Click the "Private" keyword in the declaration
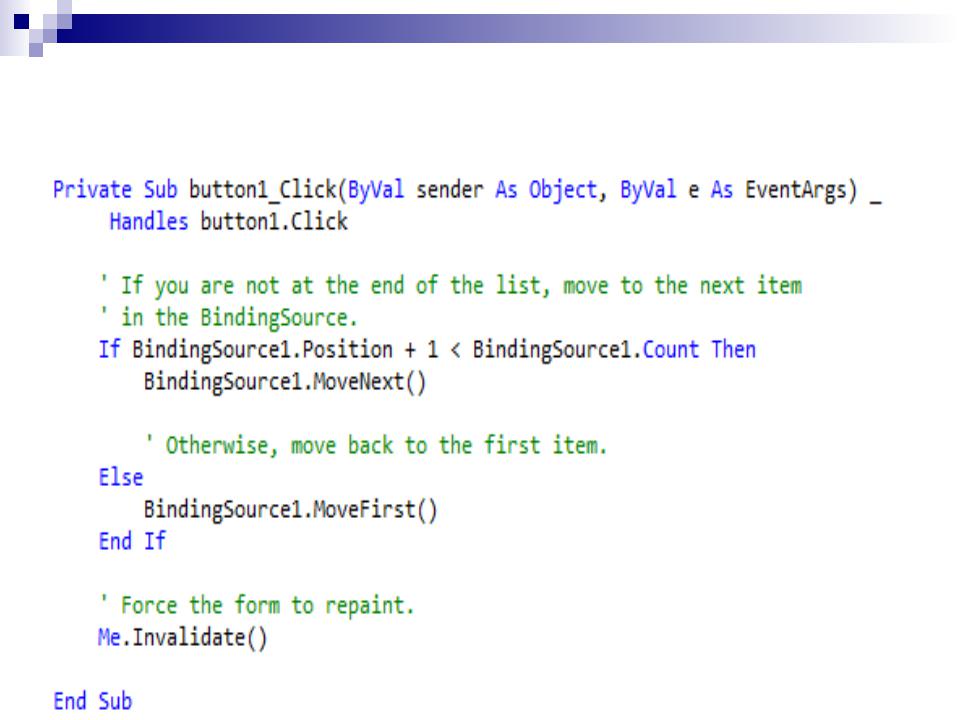This screenshot has height=720, width=960. [92, 190]
